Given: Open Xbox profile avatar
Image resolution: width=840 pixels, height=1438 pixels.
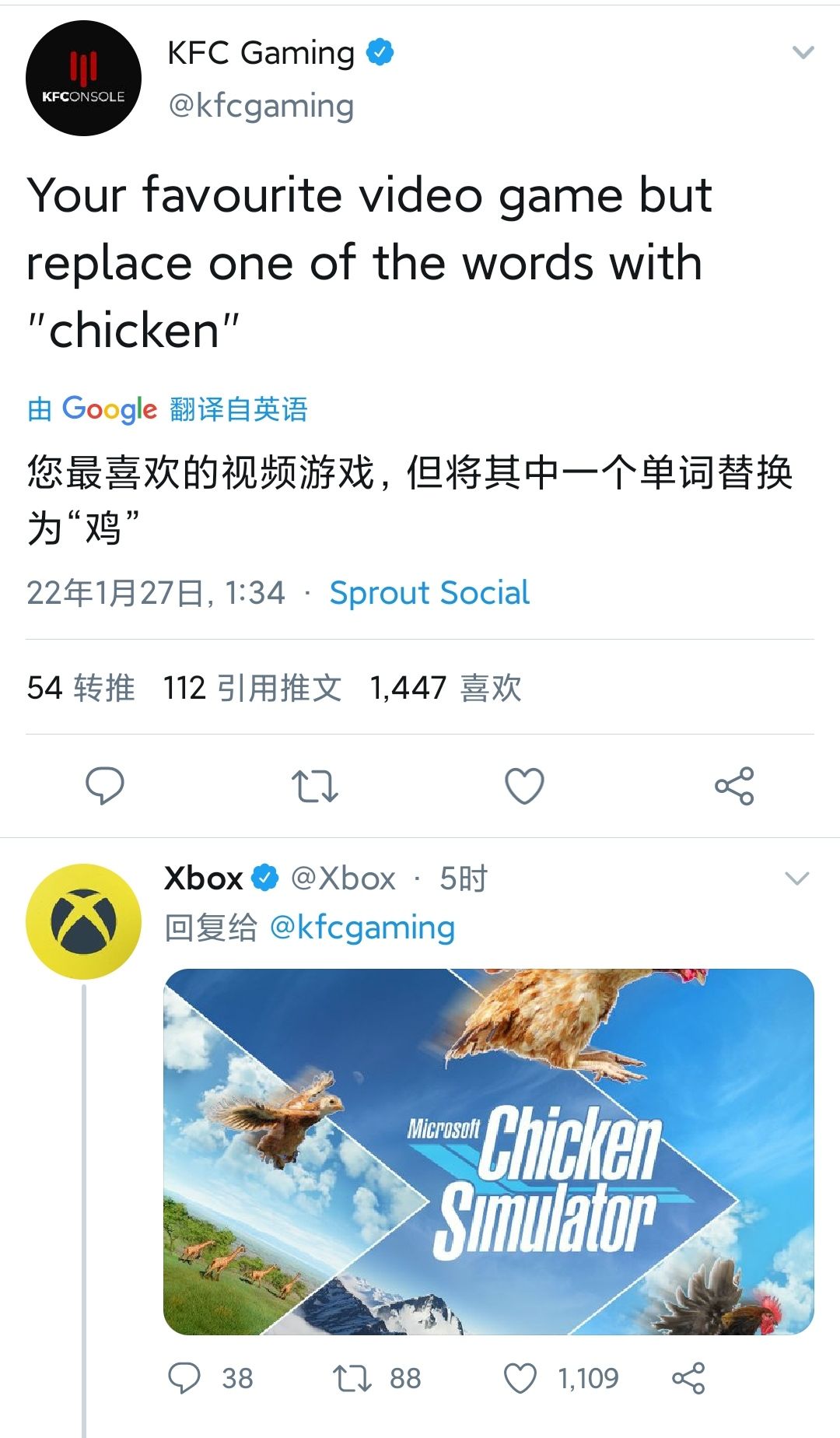Looking at the screenshot, I should 84,921.
